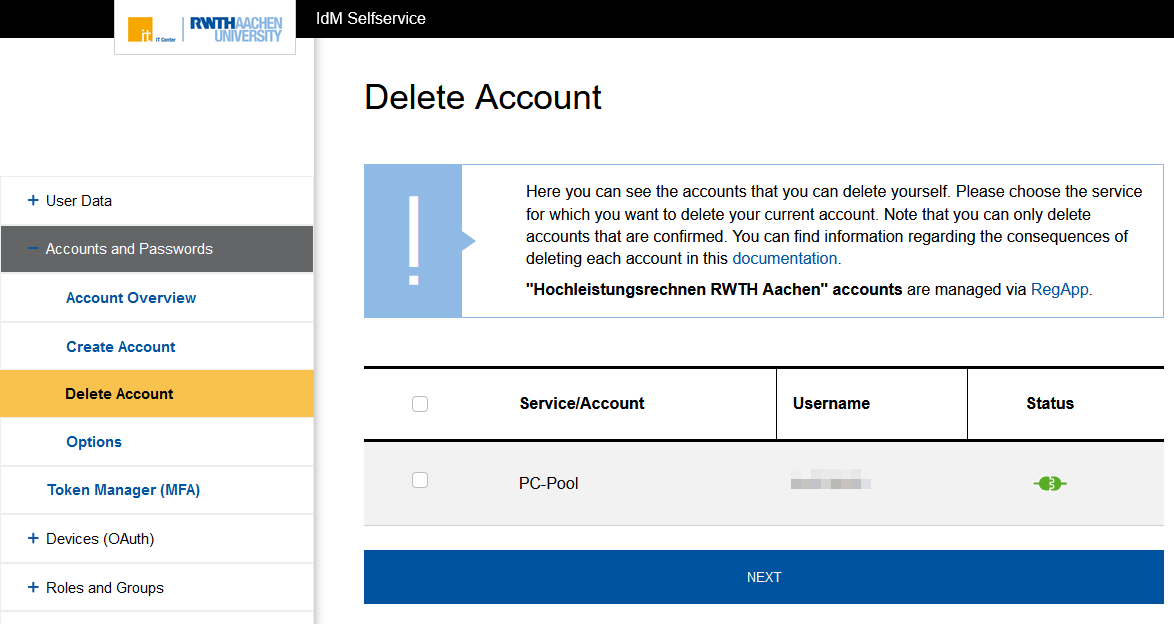The width and height of the screenshot is (1174, 624).
Task: Click the exclamation mark info icon
Action: click(x=413, y=241)
